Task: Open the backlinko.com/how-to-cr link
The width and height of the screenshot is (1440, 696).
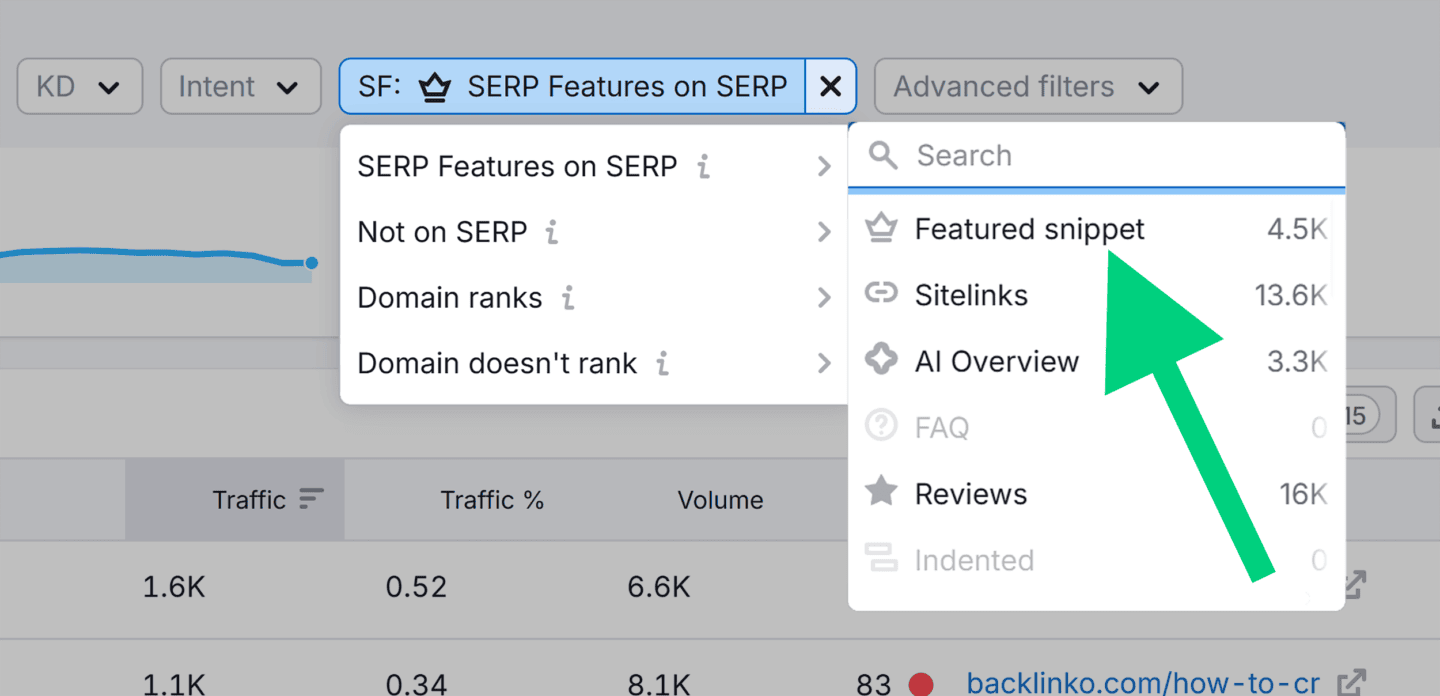Action: pos(1142,683)
